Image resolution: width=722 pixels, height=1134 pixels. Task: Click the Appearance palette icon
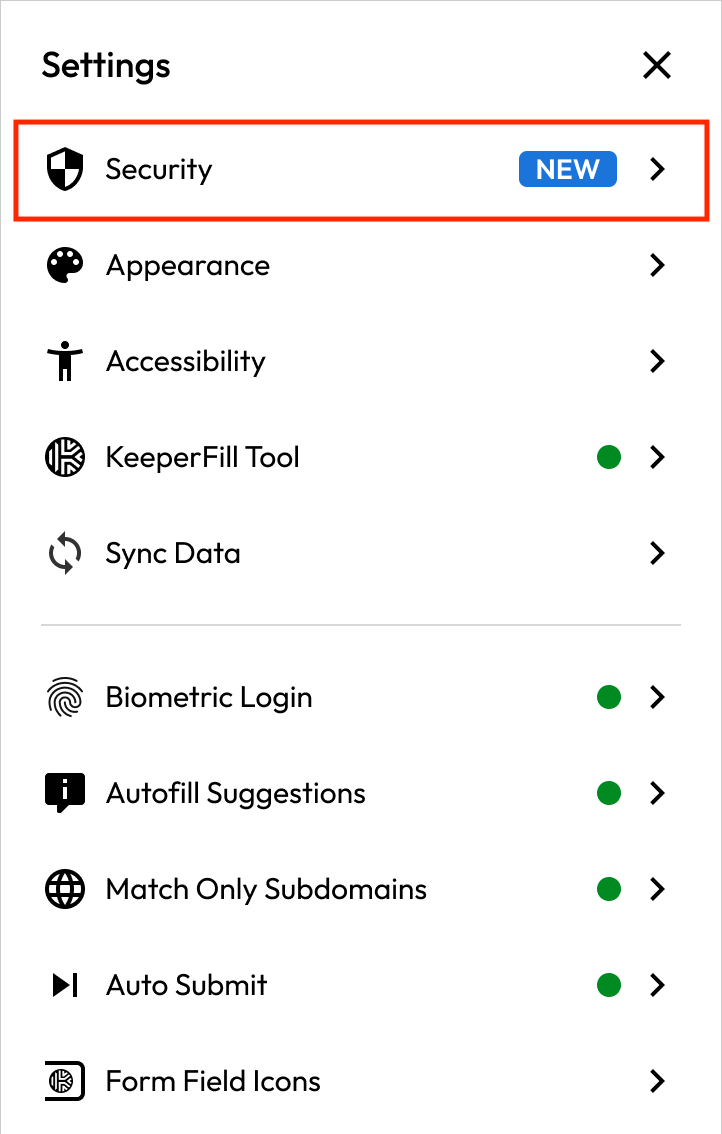pyautogui.click(x=65, y=265)
